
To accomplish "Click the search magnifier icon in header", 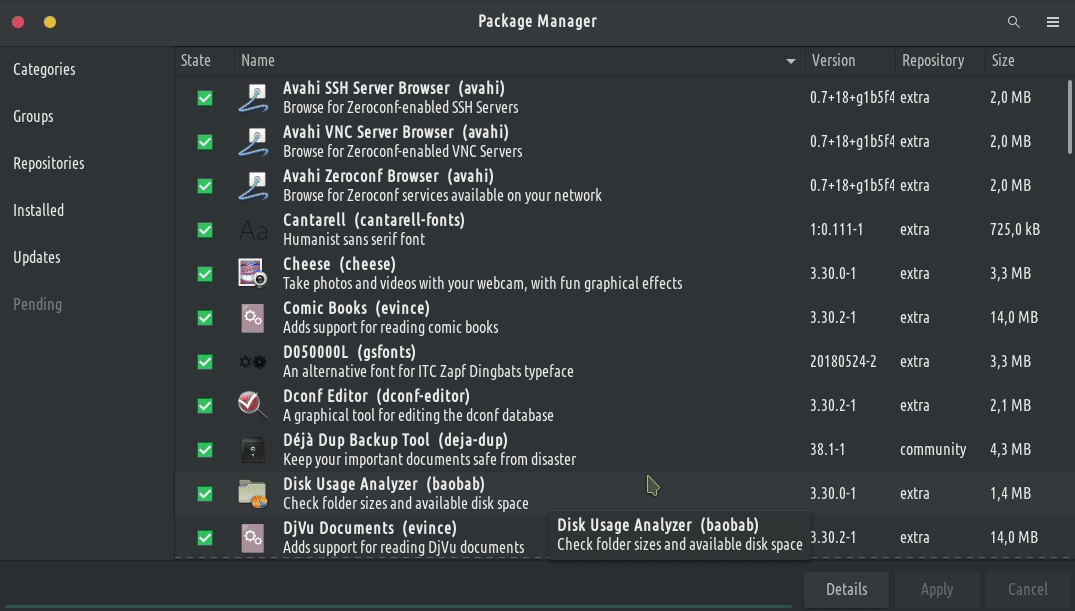I will click(1014, 22).
